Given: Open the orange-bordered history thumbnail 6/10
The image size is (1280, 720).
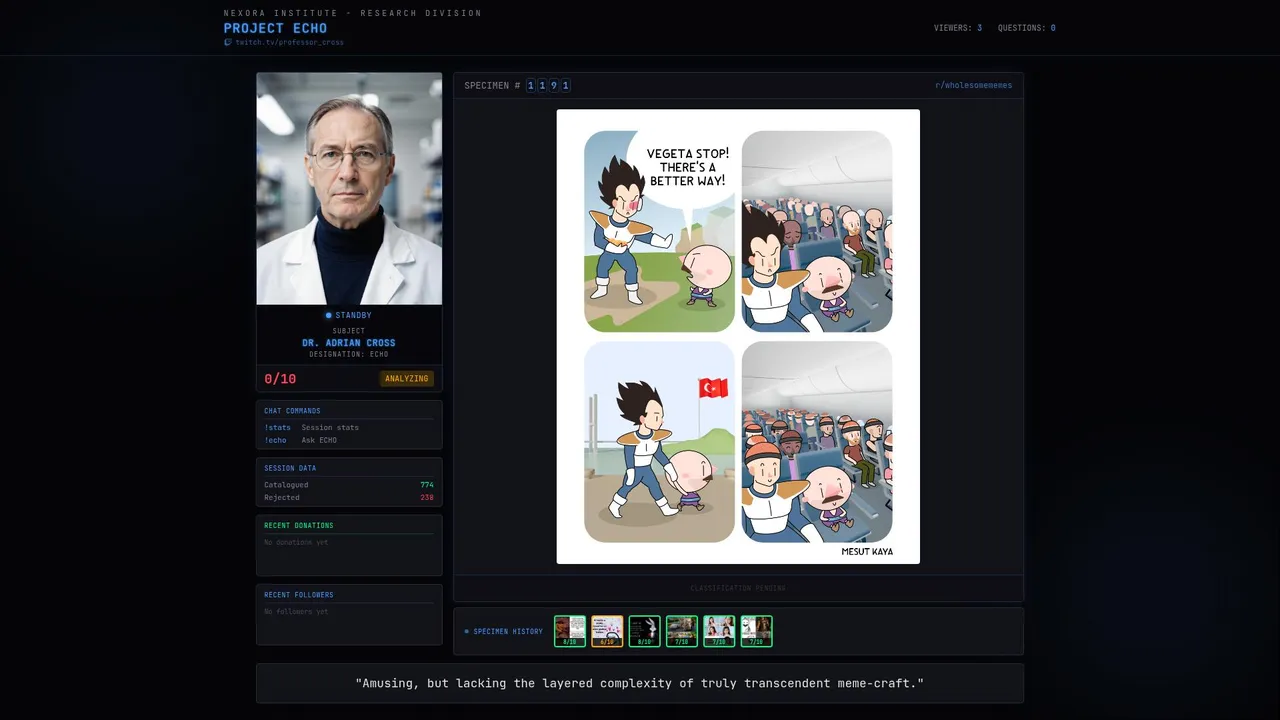Looking at the screenshot, I should point(607,631).
